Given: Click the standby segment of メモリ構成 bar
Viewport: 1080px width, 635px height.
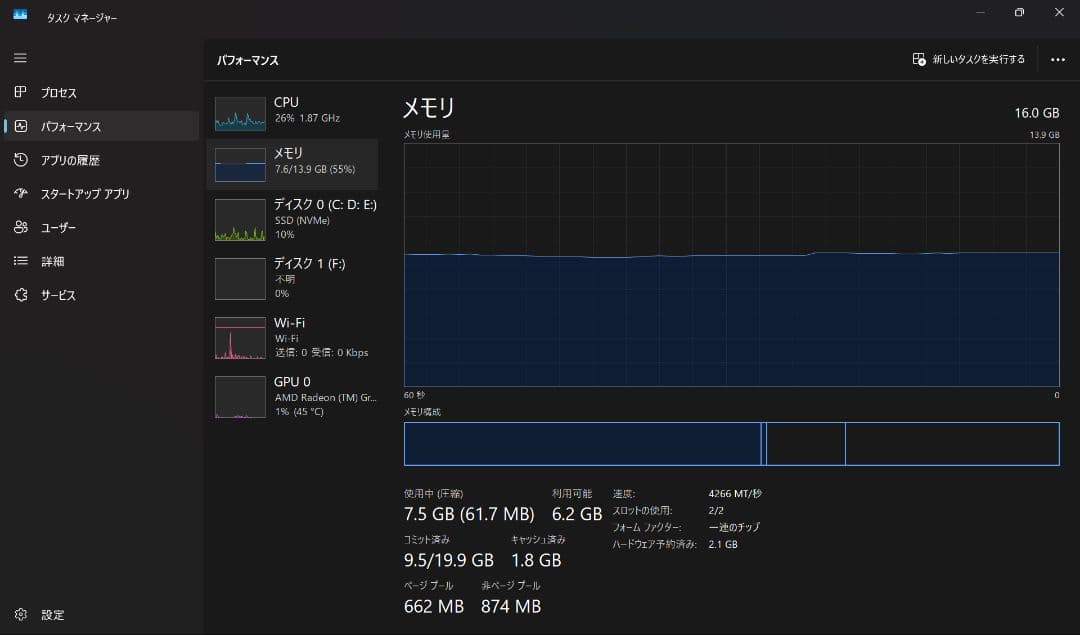Looking at the screenshot, I should (x=805, y=444).
